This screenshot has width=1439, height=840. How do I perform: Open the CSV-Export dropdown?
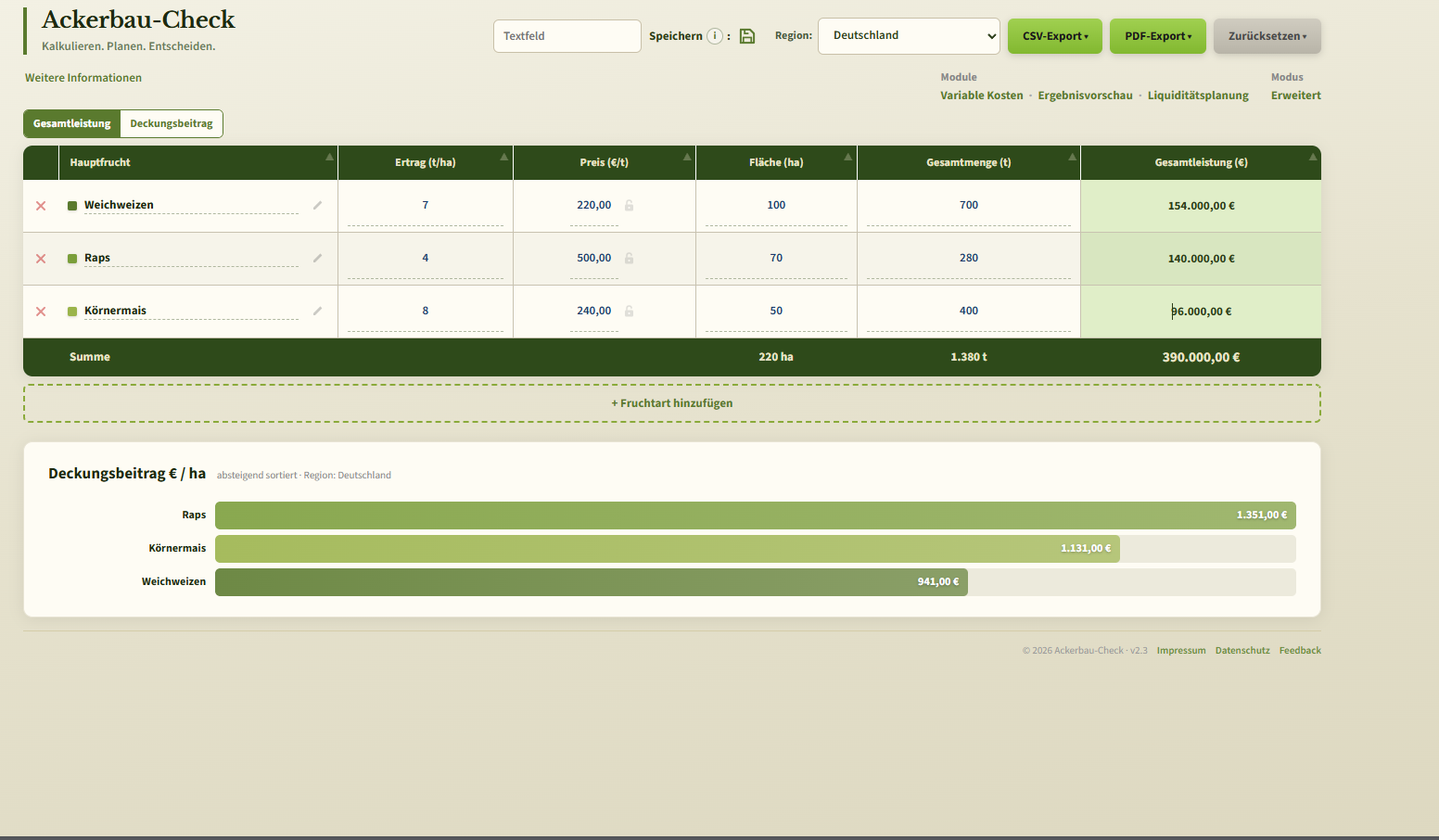click(x=1055, y=36)
